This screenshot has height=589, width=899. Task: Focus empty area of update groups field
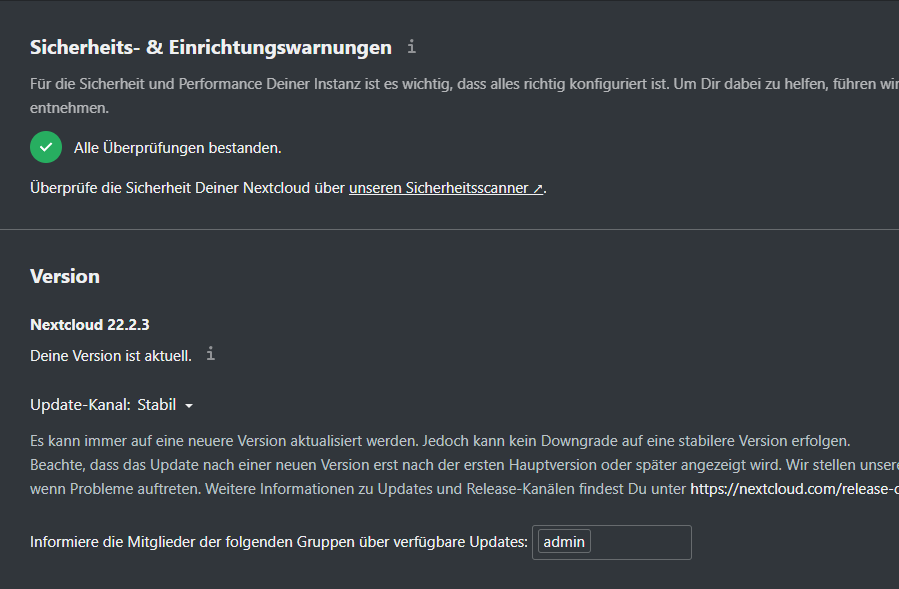click(x=640, y=542)
